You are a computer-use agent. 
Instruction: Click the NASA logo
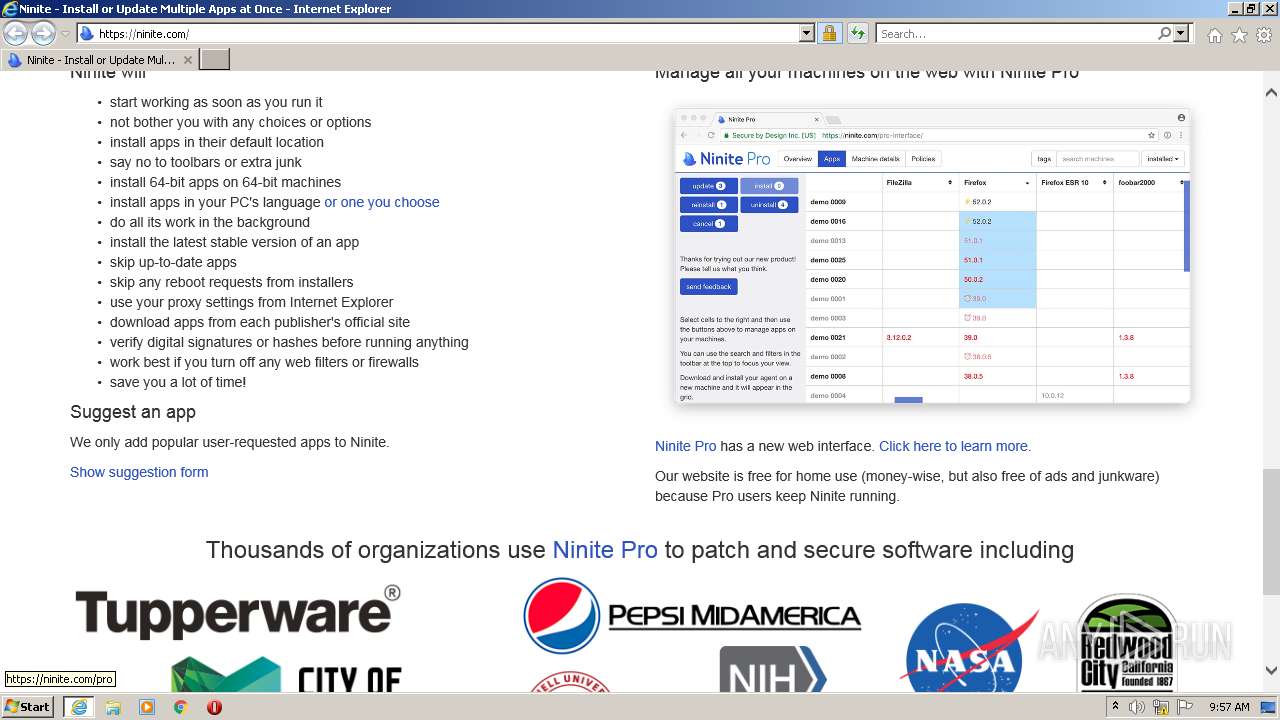972,648
